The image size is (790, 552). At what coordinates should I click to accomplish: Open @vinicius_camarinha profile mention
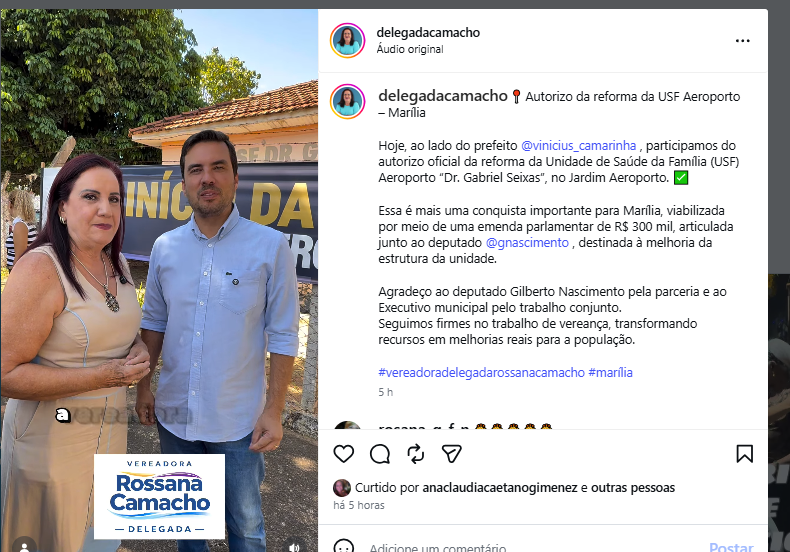(578, 146)
